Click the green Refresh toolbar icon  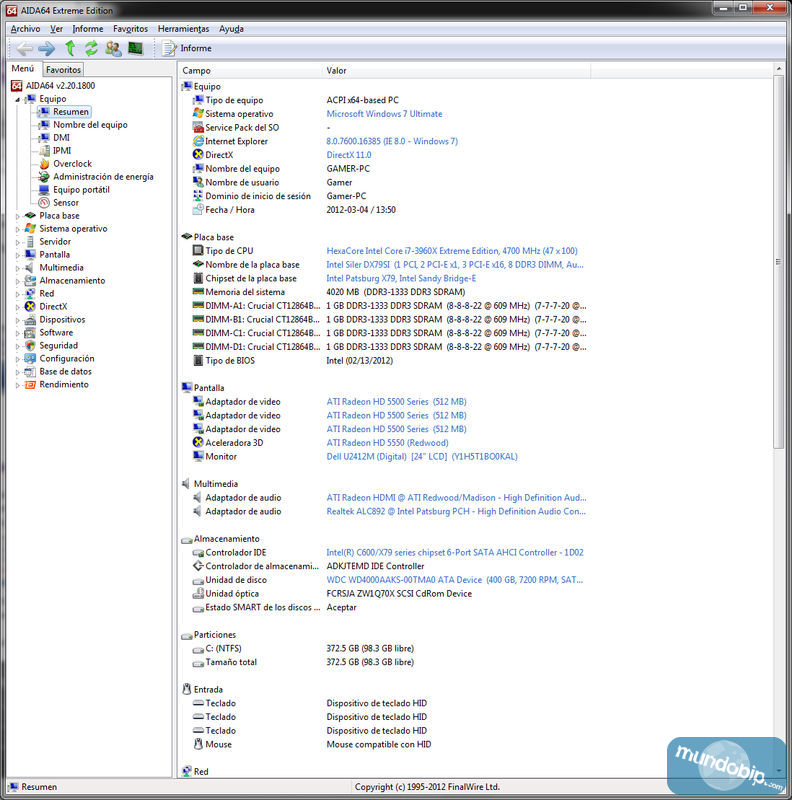pos(91,48)
